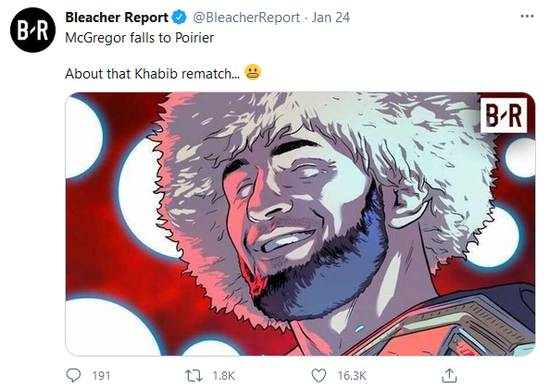Click the reply speech bubble icon

(x=73, y=375)
